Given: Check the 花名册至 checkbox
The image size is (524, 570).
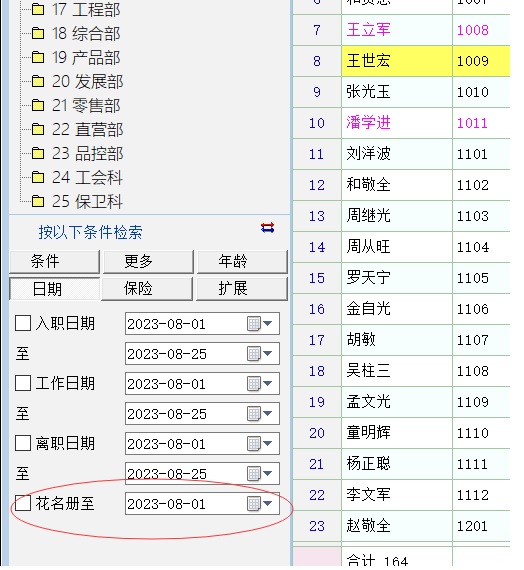Looking at the screenshot, I should [23, 503].
